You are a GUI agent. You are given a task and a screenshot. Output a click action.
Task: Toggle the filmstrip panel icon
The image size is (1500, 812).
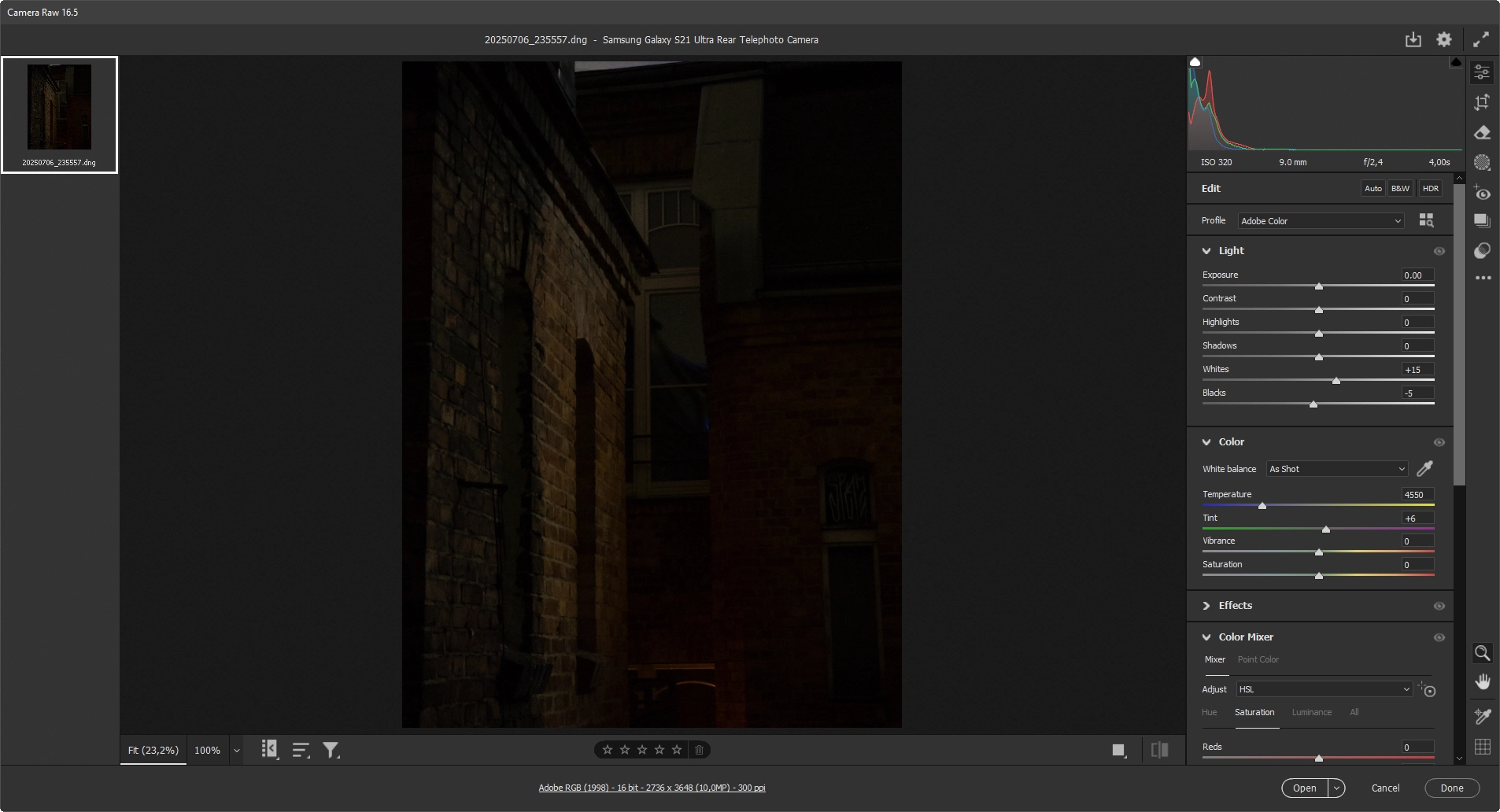click(x=270, y=750)
